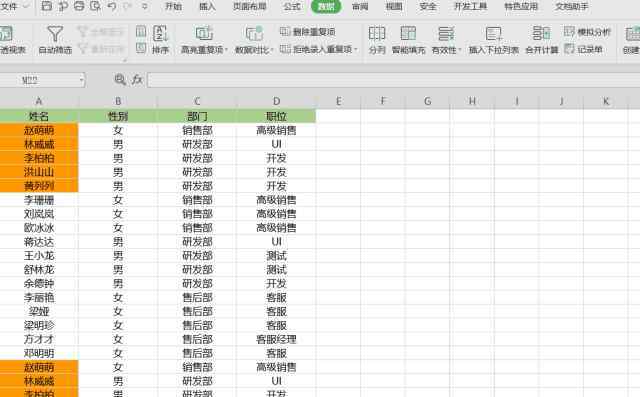Click the zoom magnifier icon beside fx
Viewport: 640px width, 397px height.
120,80
